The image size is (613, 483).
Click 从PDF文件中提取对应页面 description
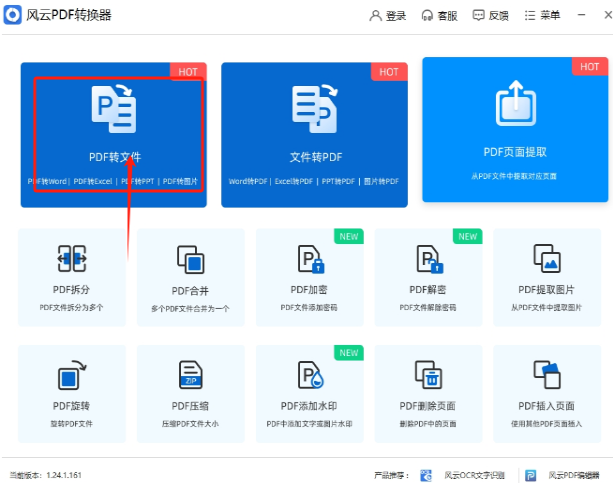[x=514, y=176]
